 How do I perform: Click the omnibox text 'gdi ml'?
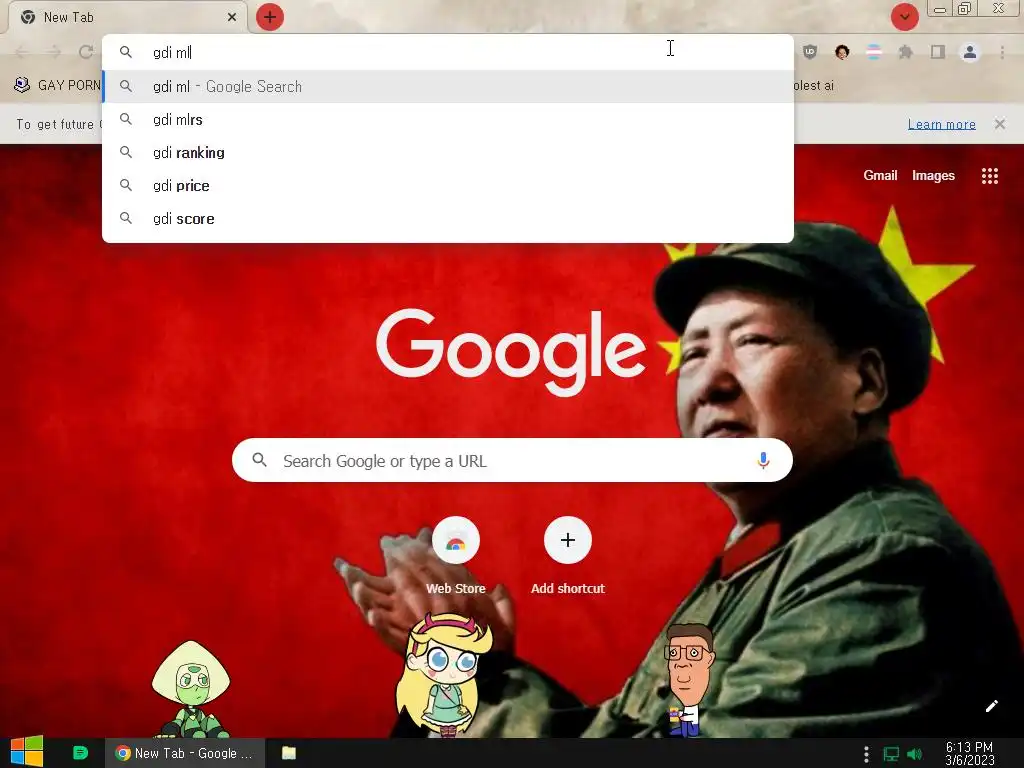pos(172,52)
